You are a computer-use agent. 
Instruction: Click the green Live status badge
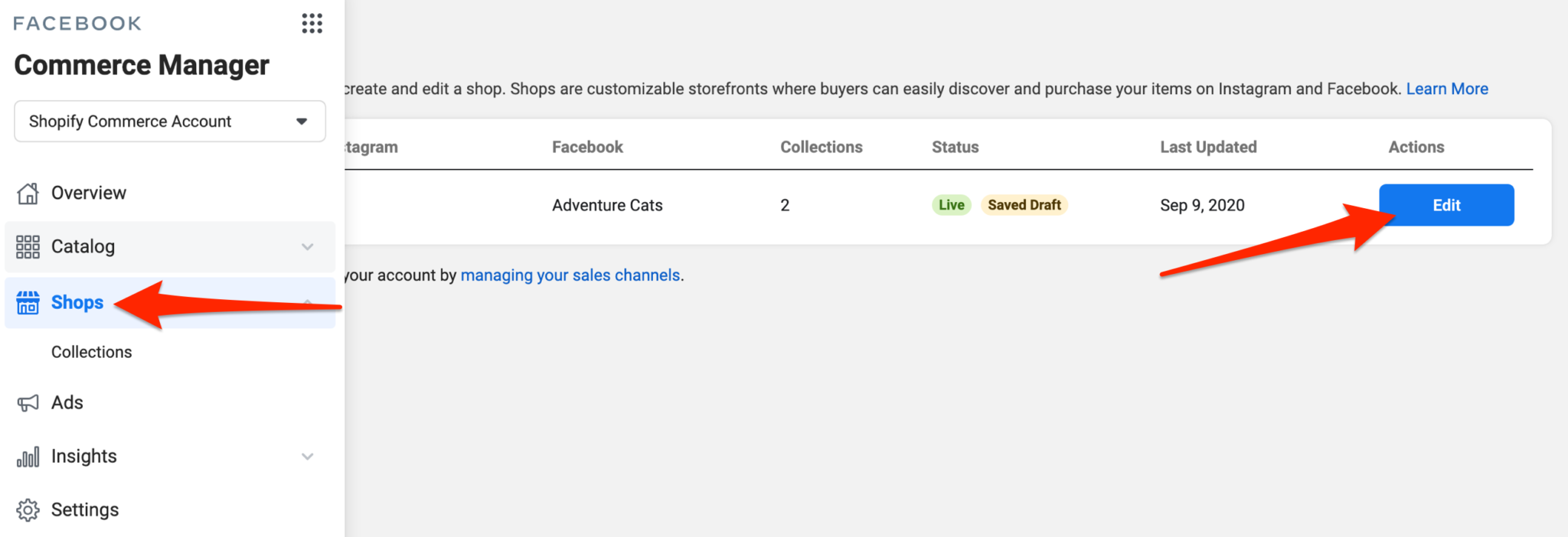951,205
